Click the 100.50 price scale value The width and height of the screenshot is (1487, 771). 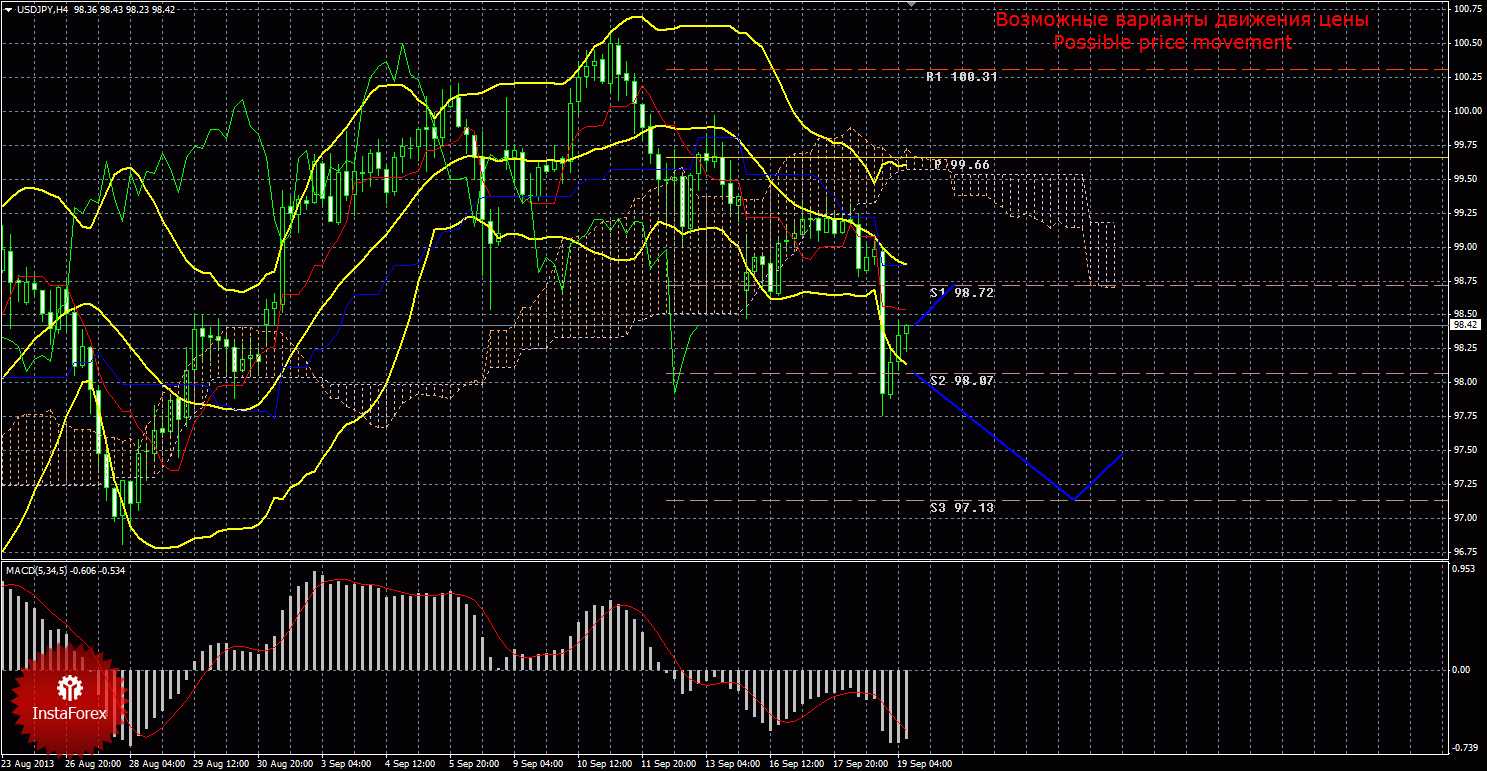(x=1467, y=43)
